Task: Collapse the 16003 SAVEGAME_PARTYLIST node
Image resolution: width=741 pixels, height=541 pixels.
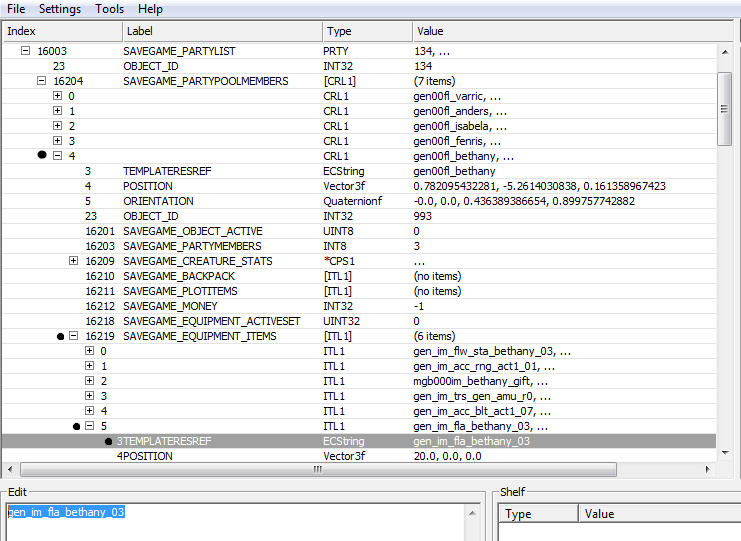Action: coord(25,51)
